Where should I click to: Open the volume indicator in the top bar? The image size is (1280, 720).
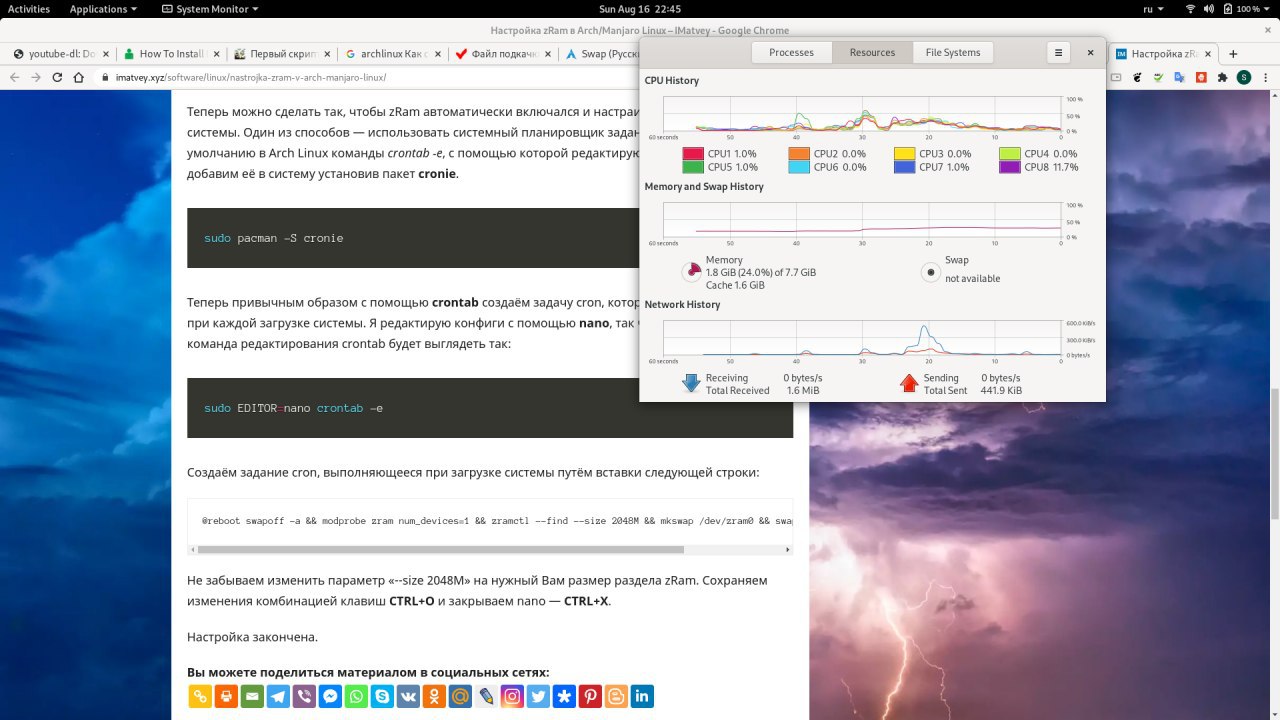coord(1209,9)
